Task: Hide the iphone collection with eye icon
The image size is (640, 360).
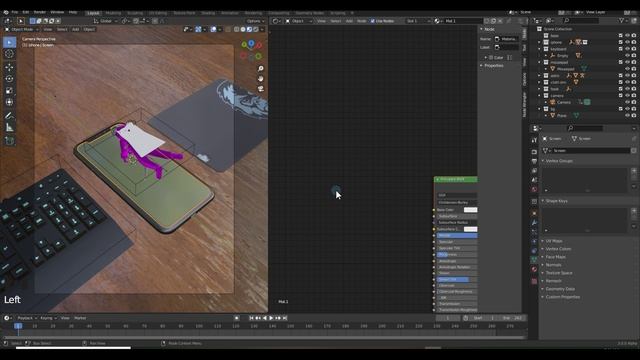Action: [x=627, y=42]
